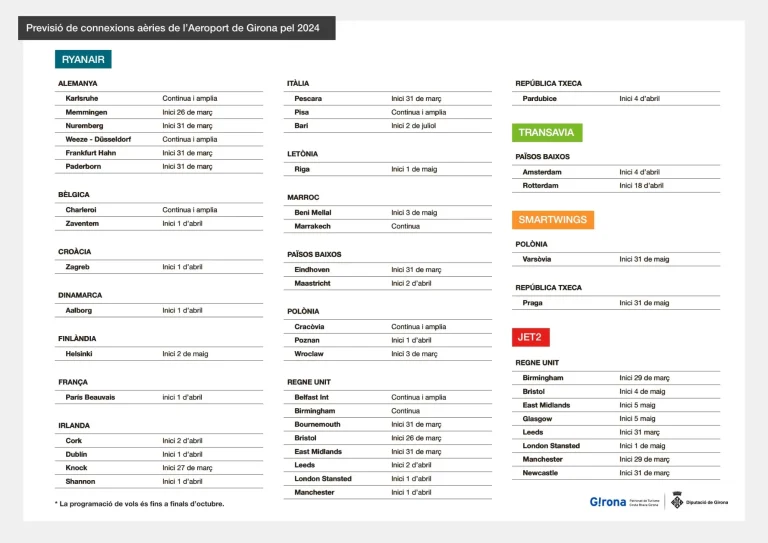Select the Nuremberg destination
Viewport: 768px width, 543px height.
(x=84, y=126)
